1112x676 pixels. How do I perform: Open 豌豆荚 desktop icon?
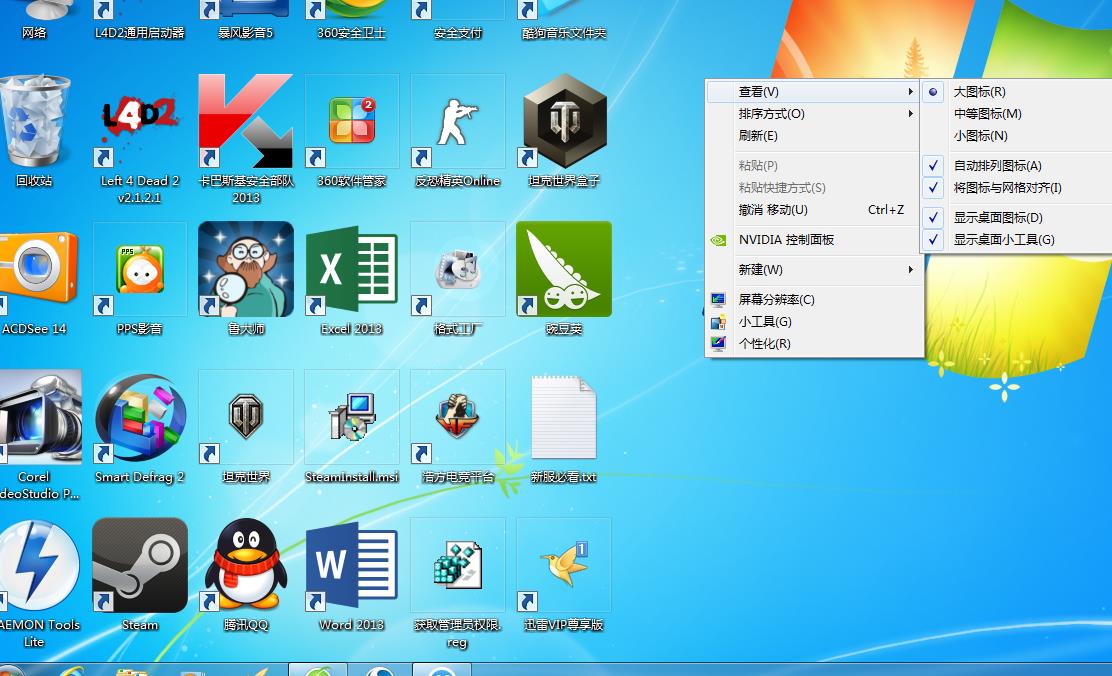point(564,270)
